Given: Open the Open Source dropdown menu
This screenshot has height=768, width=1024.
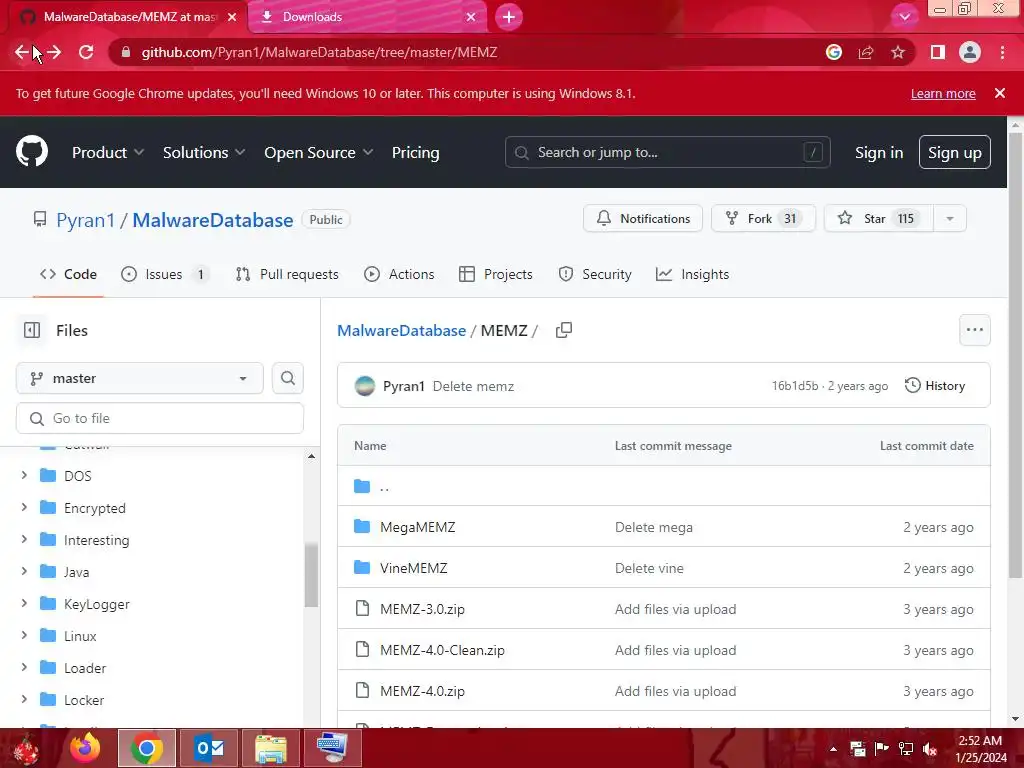Looking at the screenshot, I should [319, 153].
